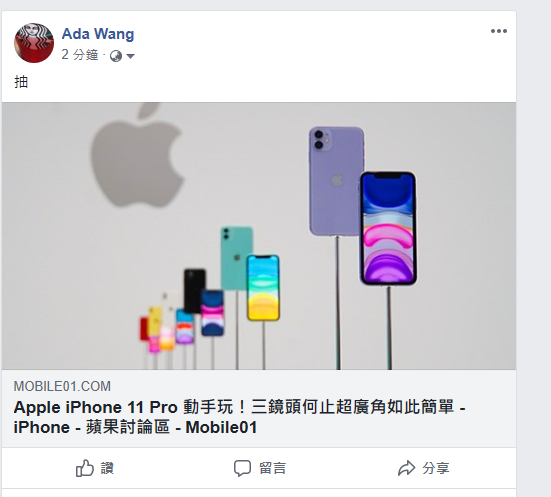Click the second line of the article headline
The image size is (551, 497).
pos(135,427)
